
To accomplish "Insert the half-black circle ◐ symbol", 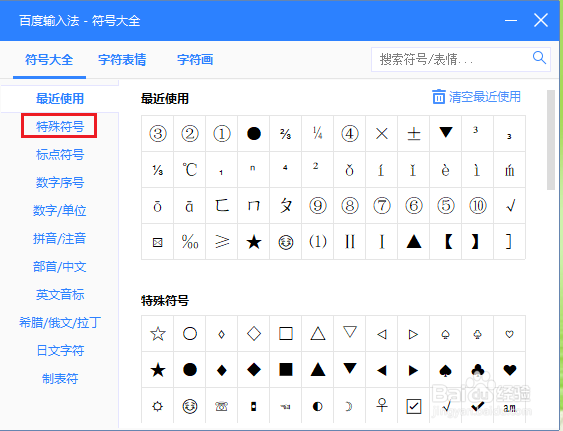I will tap(317, 406).
